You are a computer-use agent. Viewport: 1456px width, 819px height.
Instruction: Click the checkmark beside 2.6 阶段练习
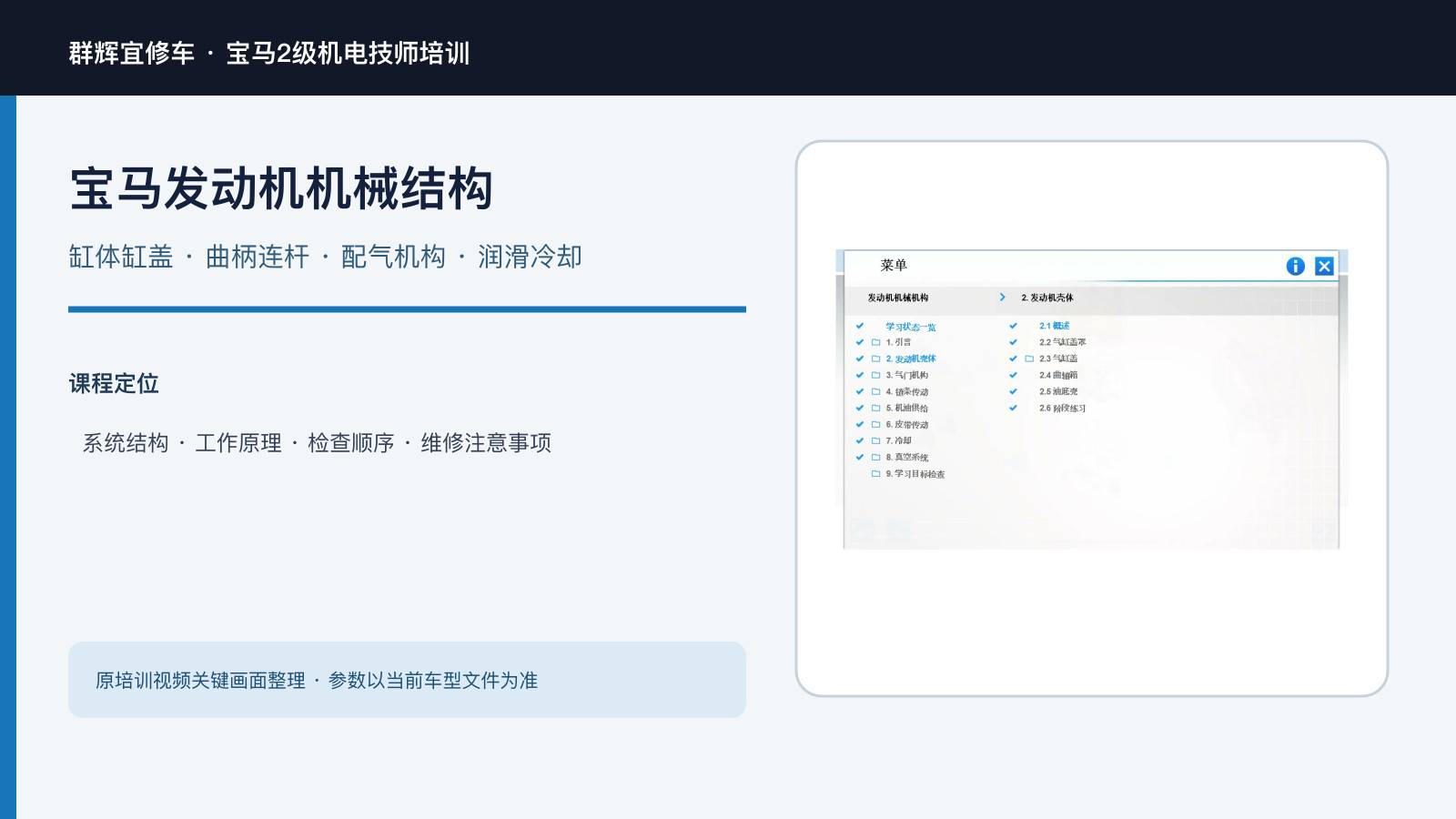(1013, 408)
